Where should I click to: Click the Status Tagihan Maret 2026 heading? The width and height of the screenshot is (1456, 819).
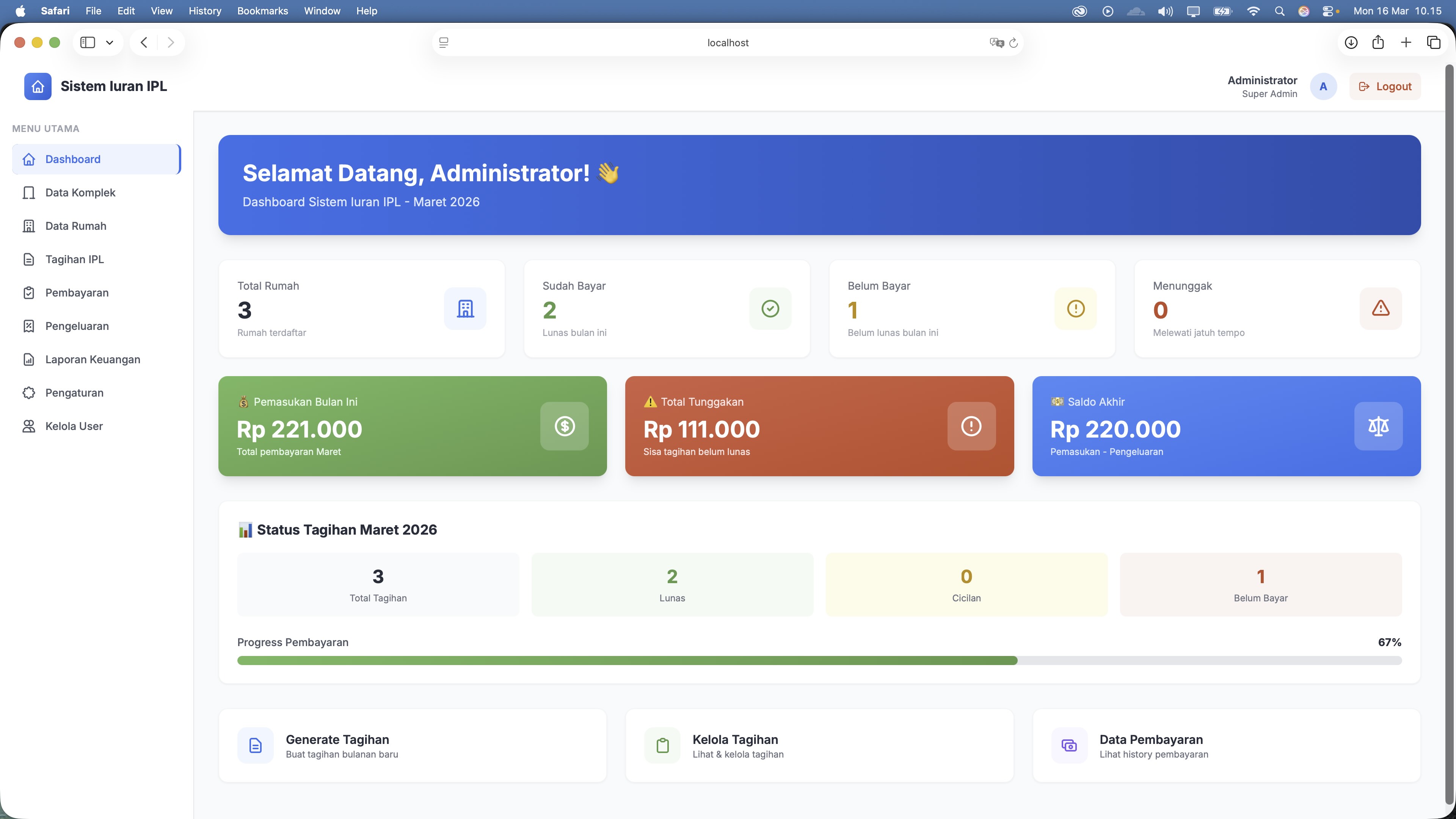click(337, 530)
